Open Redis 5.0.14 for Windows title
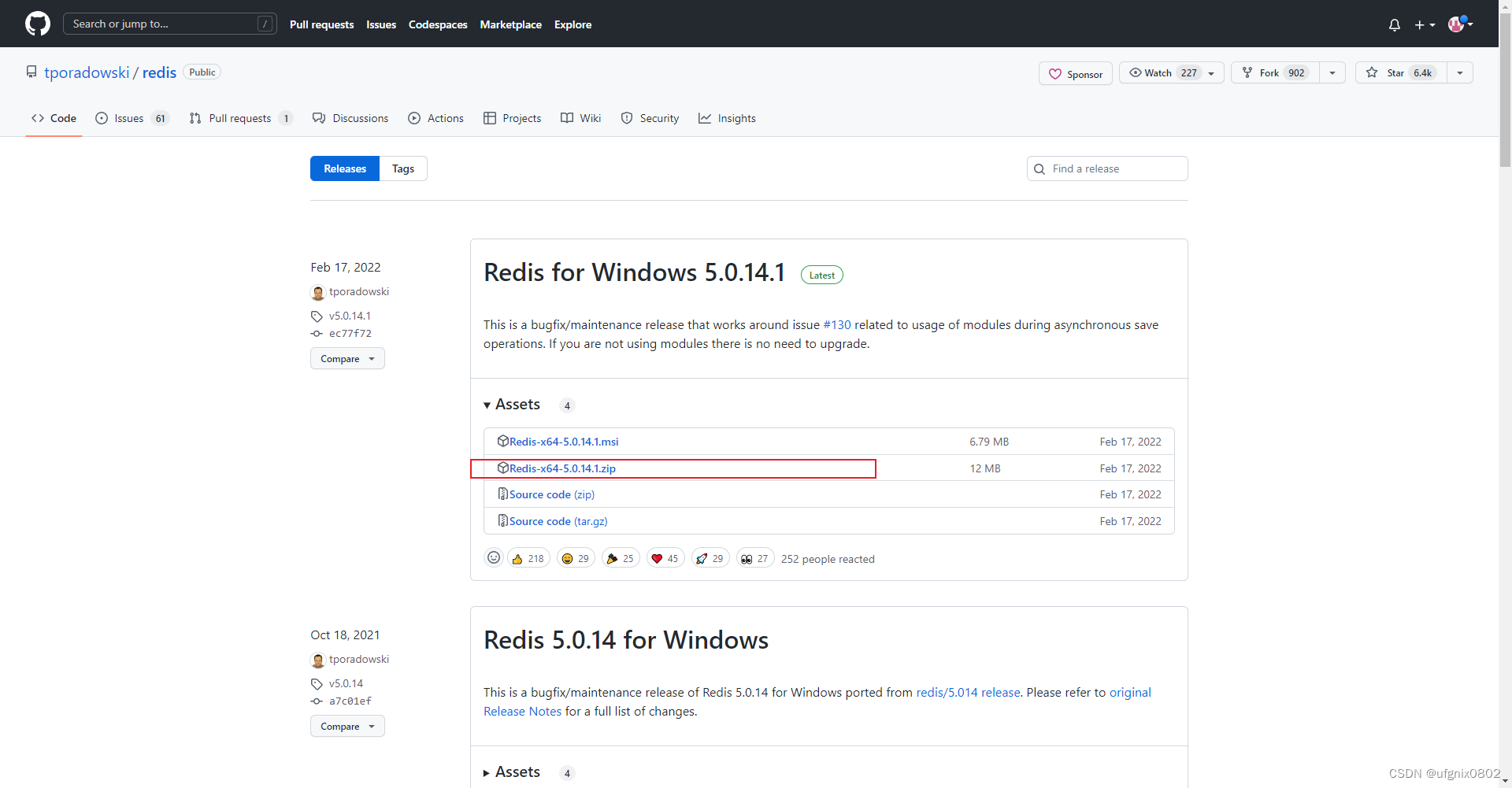Viewport: 1512px width, 788px height. click(626, 640)
